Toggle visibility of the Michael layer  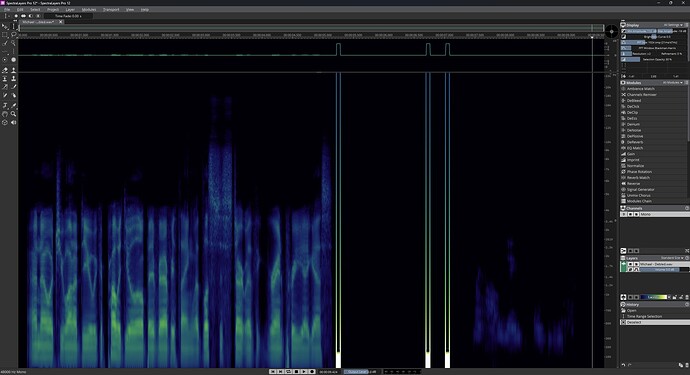(x=630, y=264)
